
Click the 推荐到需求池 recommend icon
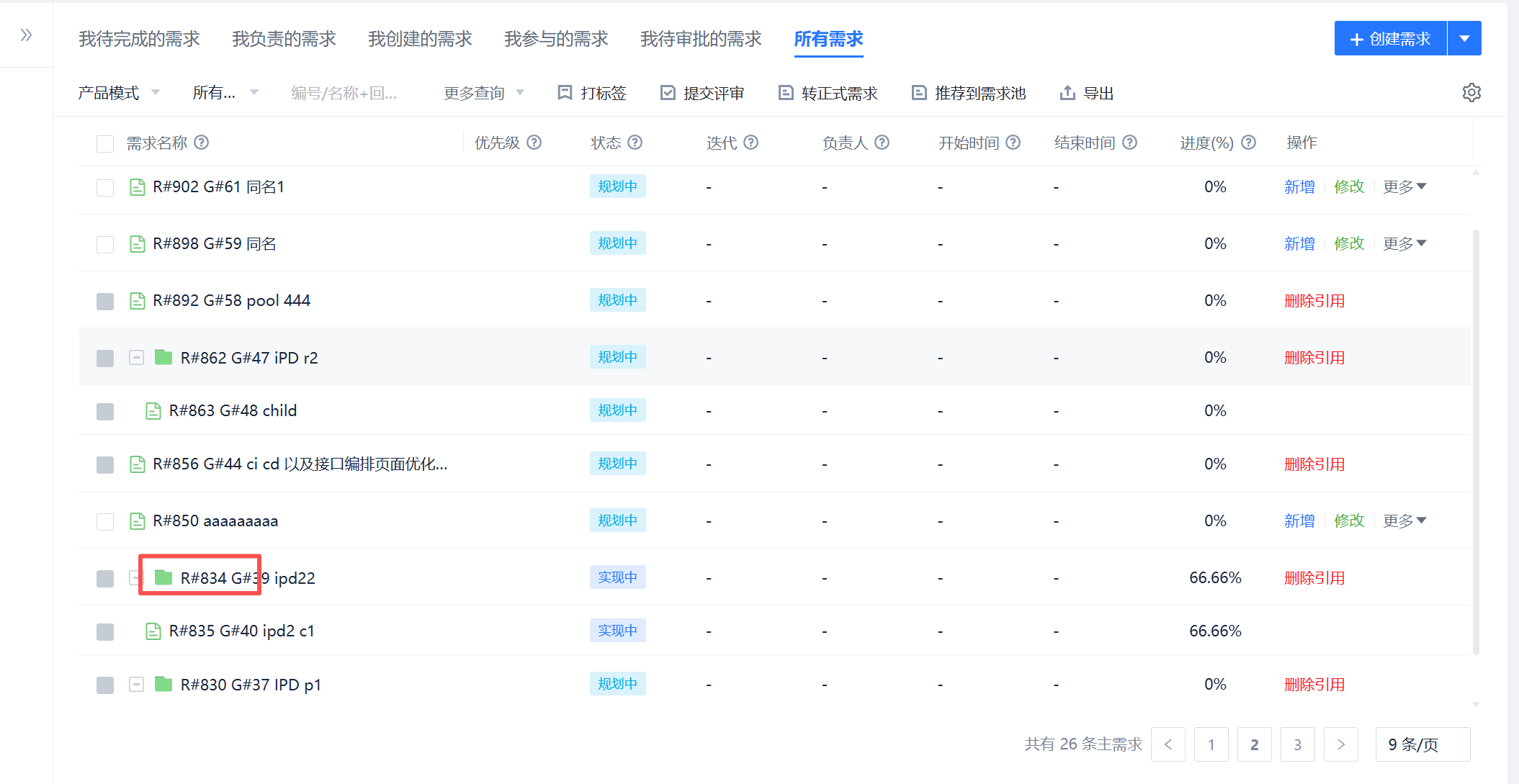[x=918, y=92]
